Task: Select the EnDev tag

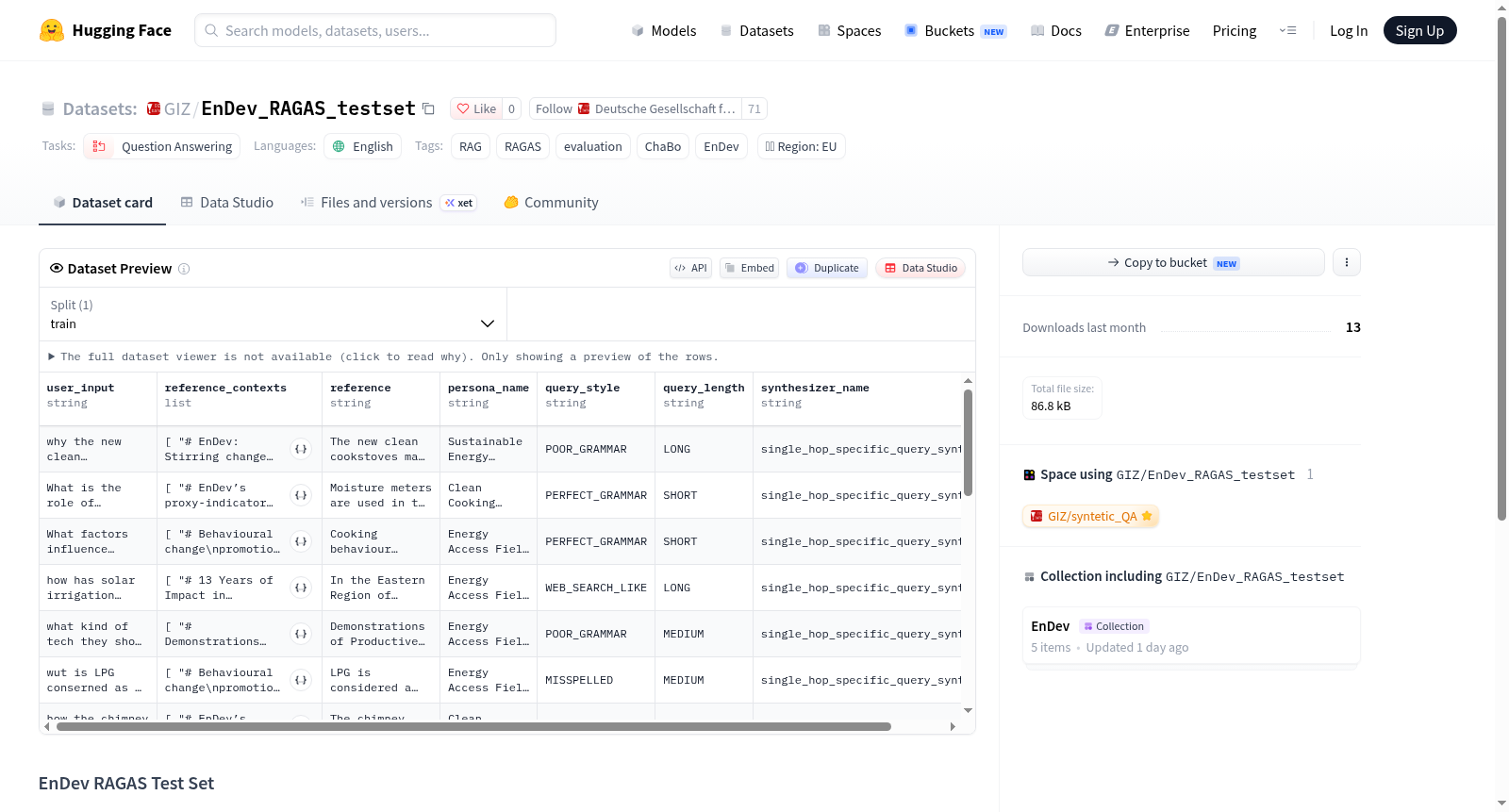Action: click(721, 146)
